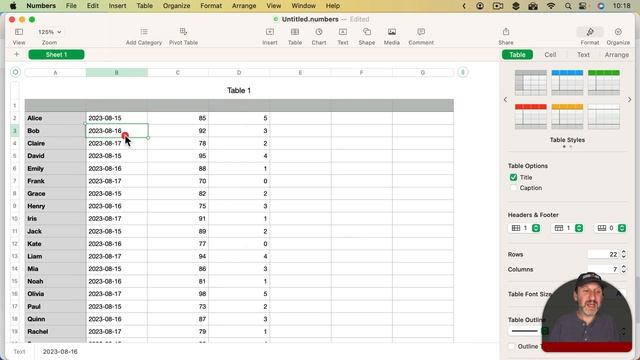The width and height of the screenshot is (640, 360).
Task: Click the Share toolbar icon
Action: [506, 32]
